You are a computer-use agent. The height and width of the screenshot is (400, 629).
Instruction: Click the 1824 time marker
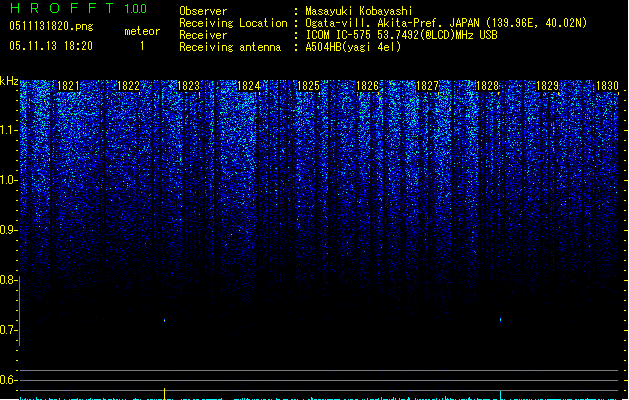point(248,86)
